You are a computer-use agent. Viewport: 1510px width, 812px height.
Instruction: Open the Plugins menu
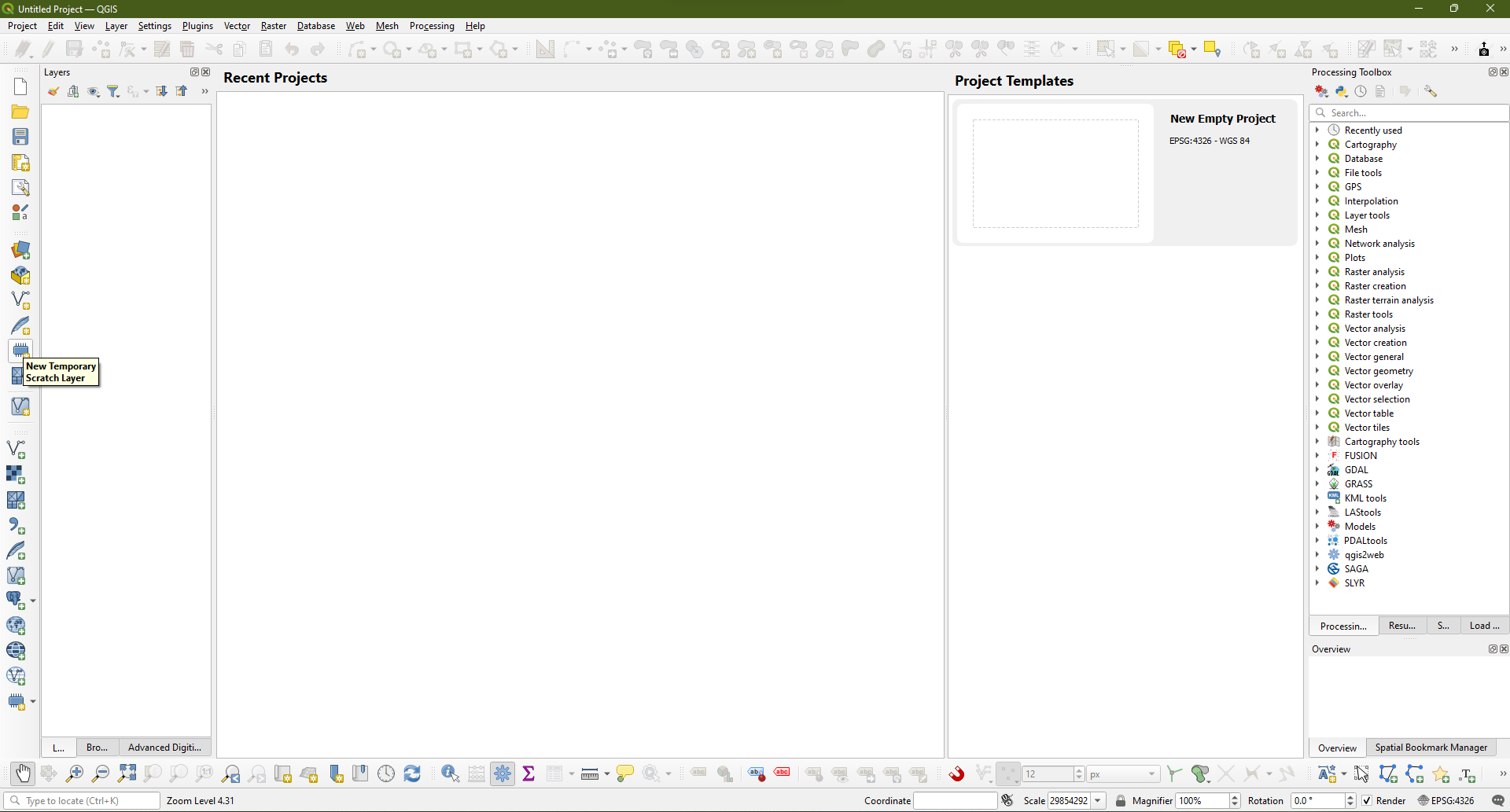tap(197, 26)
